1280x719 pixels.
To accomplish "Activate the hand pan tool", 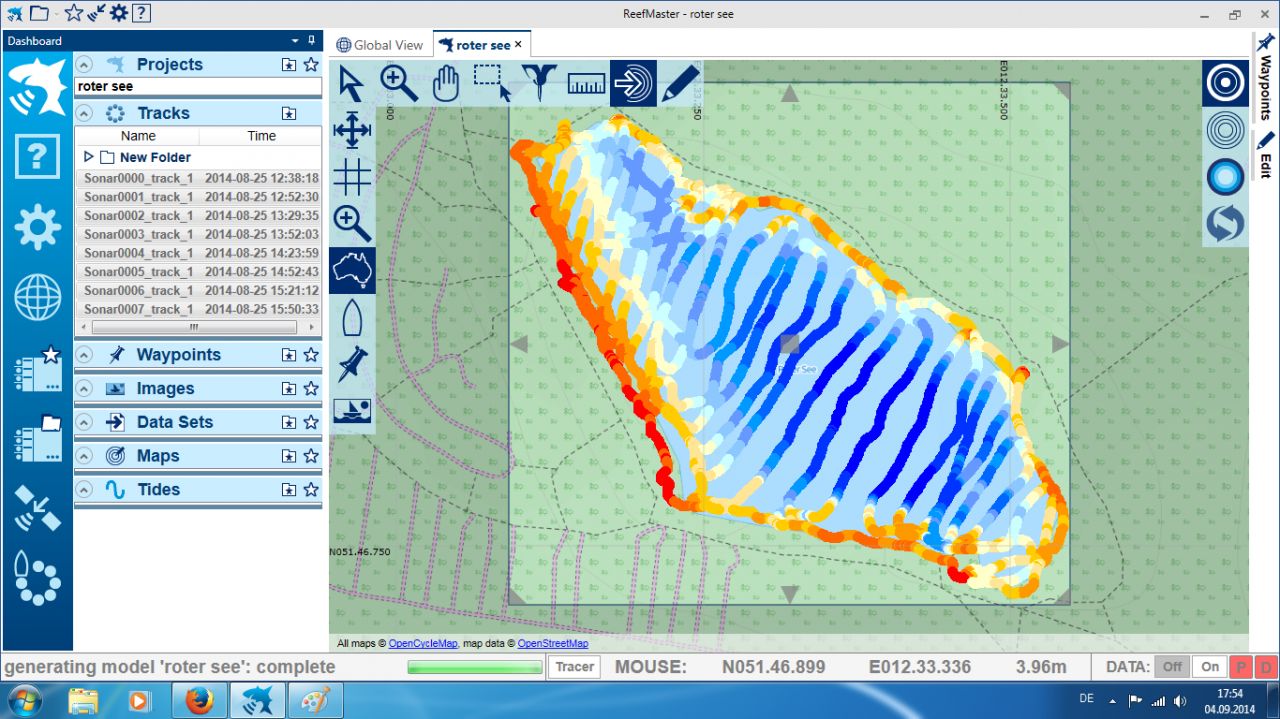I will click(445, 84).
